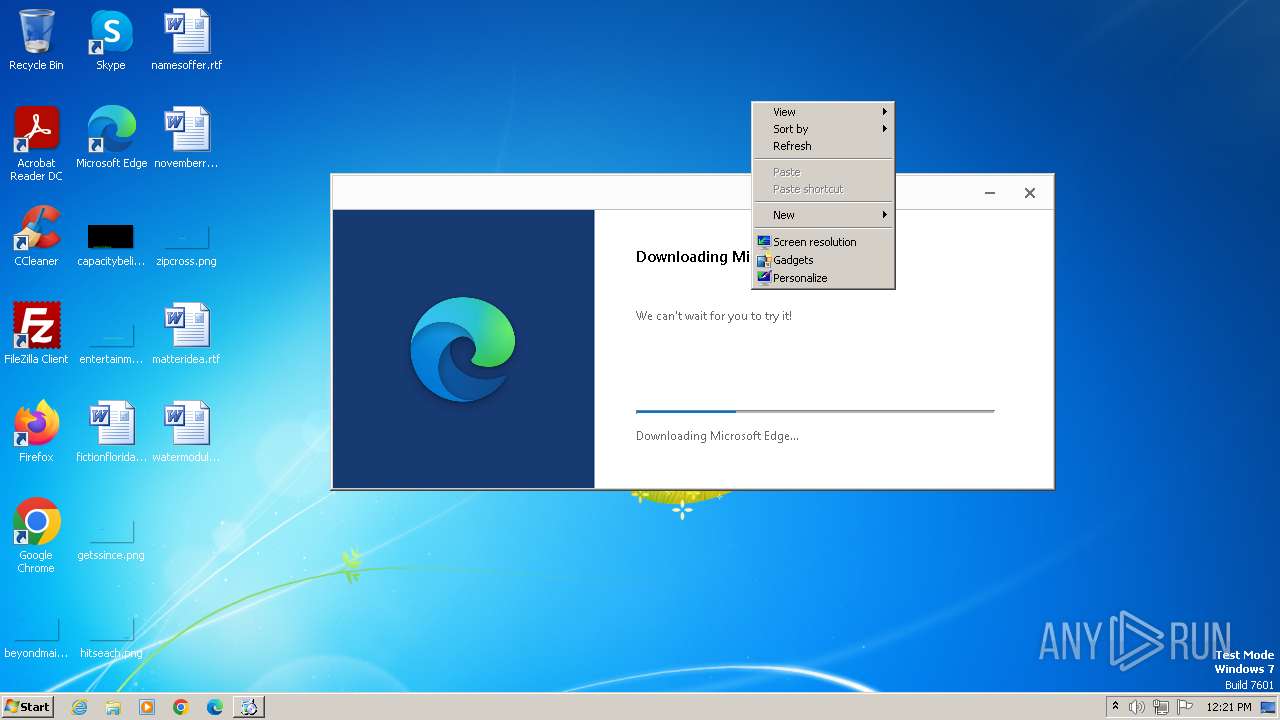The image size is (1280, 720).
Task: Select the matteridea.rtf document icon
Action: tap(186, 333)
